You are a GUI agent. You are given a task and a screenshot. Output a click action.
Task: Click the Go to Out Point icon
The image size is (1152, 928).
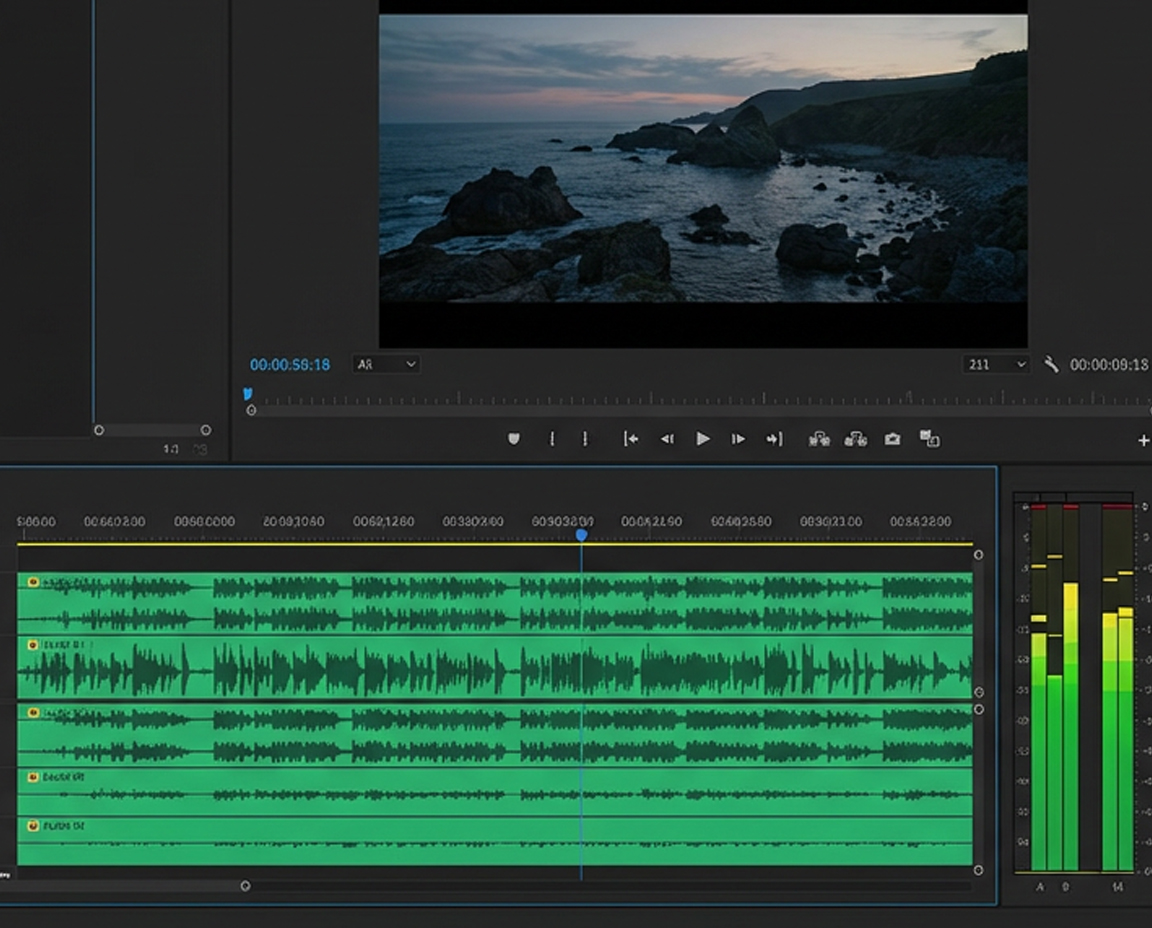(774, 438)
